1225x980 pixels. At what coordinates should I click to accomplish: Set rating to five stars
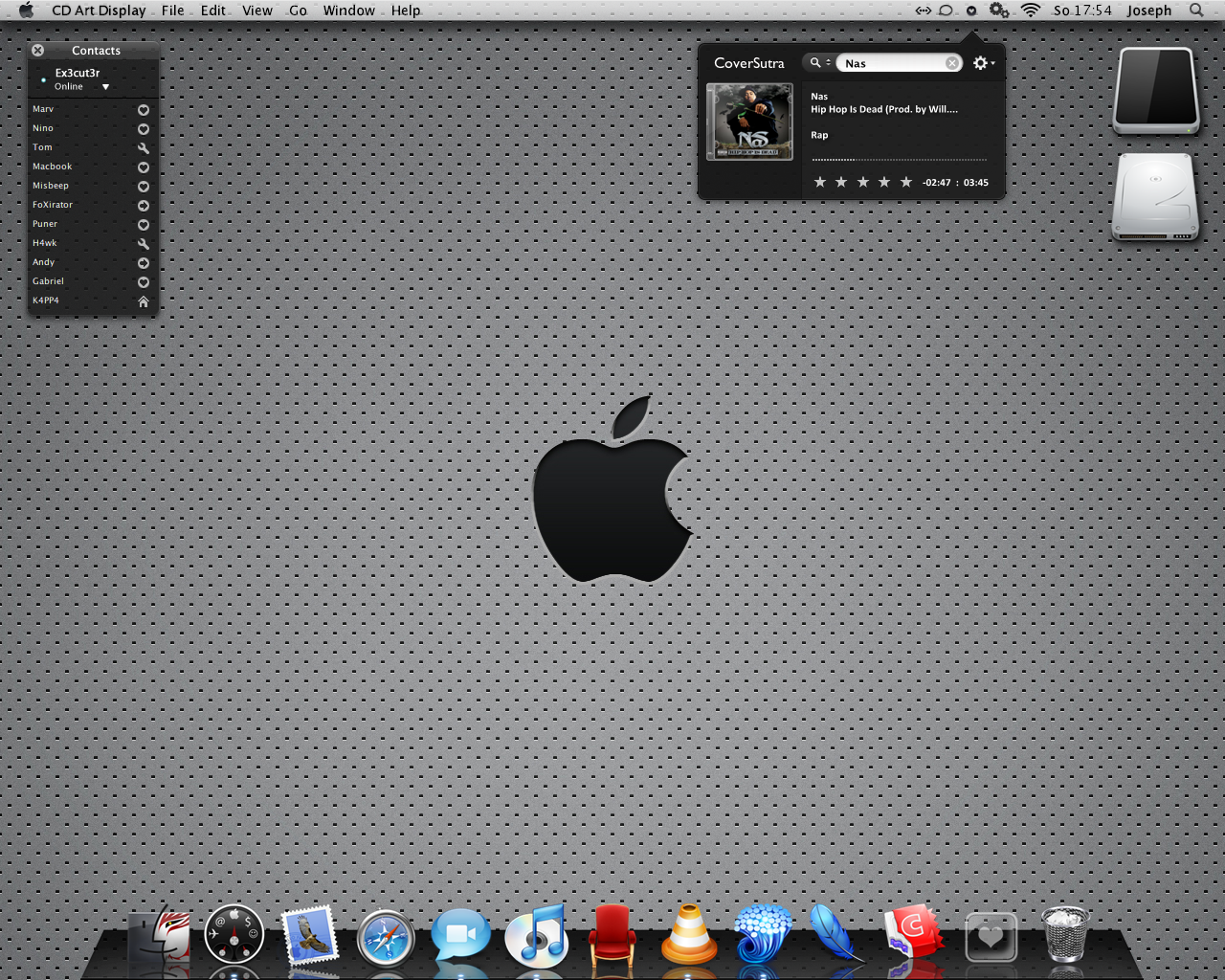coord(906,182)
